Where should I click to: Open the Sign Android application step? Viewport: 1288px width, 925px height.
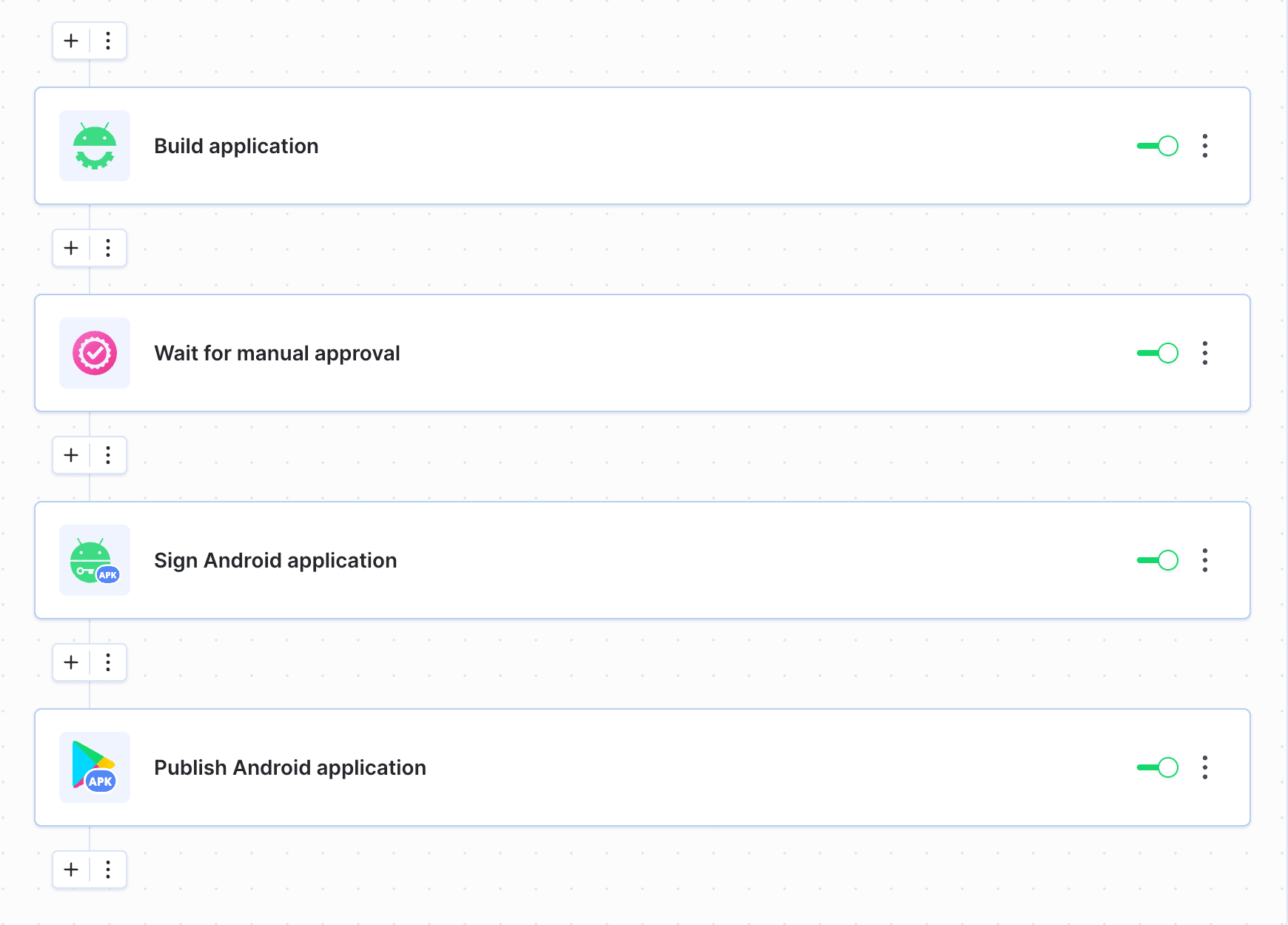coord(518,560)
